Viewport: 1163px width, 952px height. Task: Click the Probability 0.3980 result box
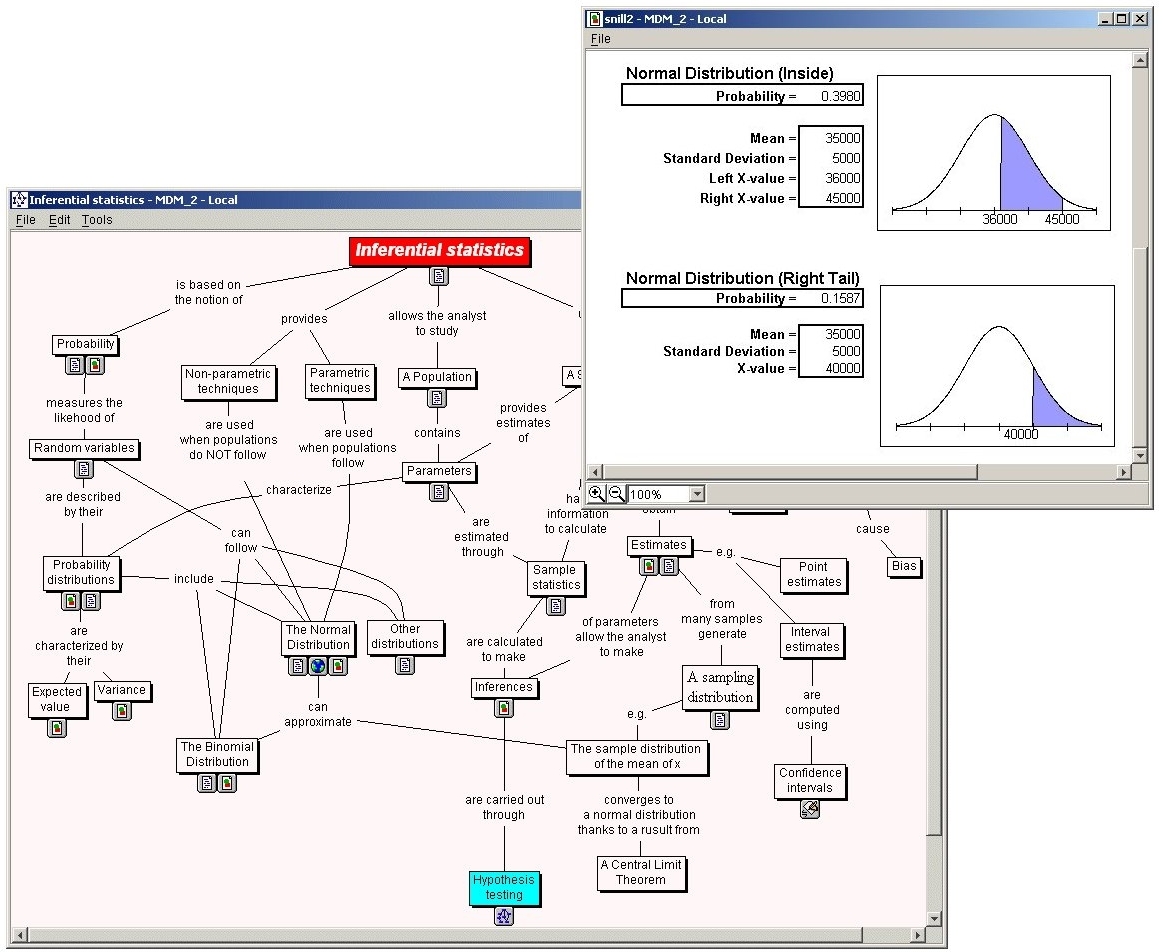coord(742,96)
